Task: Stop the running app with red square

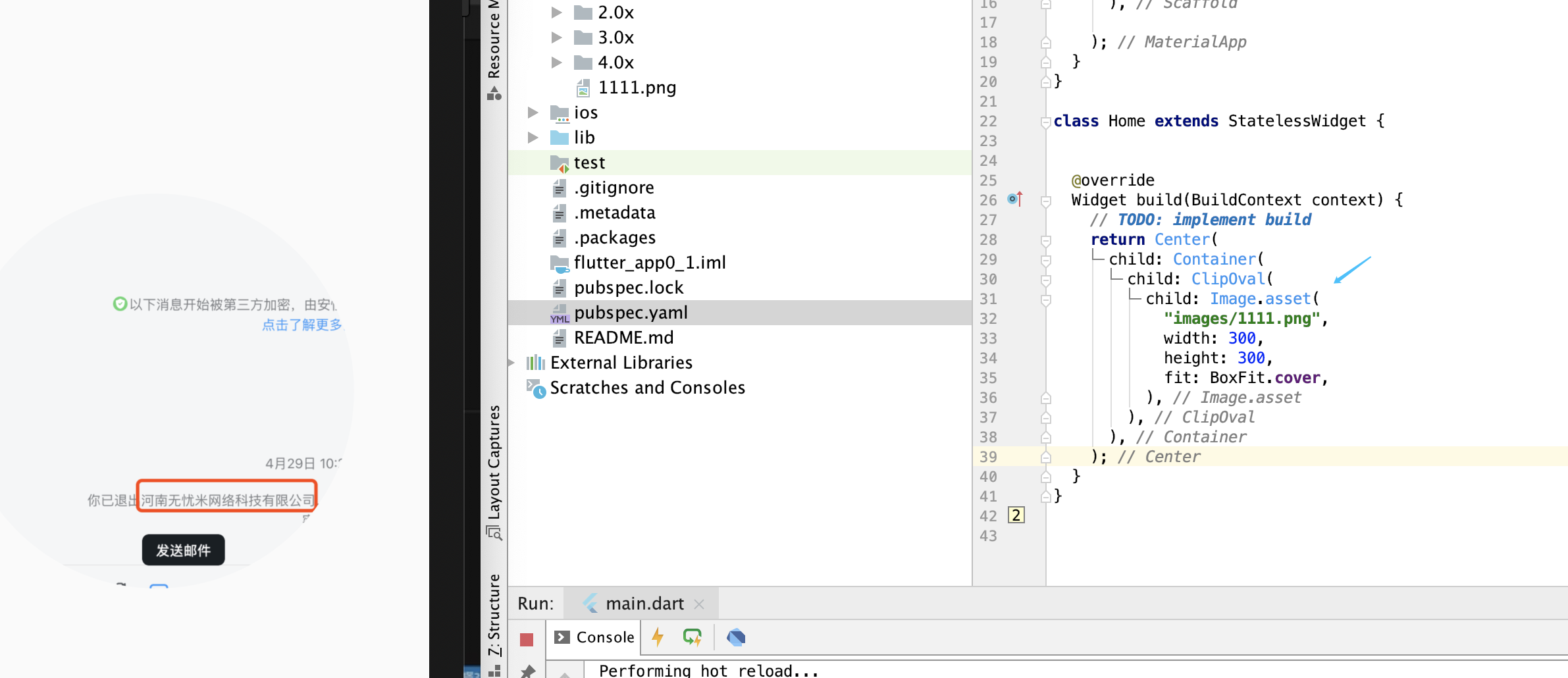Action: pos(526,639)
